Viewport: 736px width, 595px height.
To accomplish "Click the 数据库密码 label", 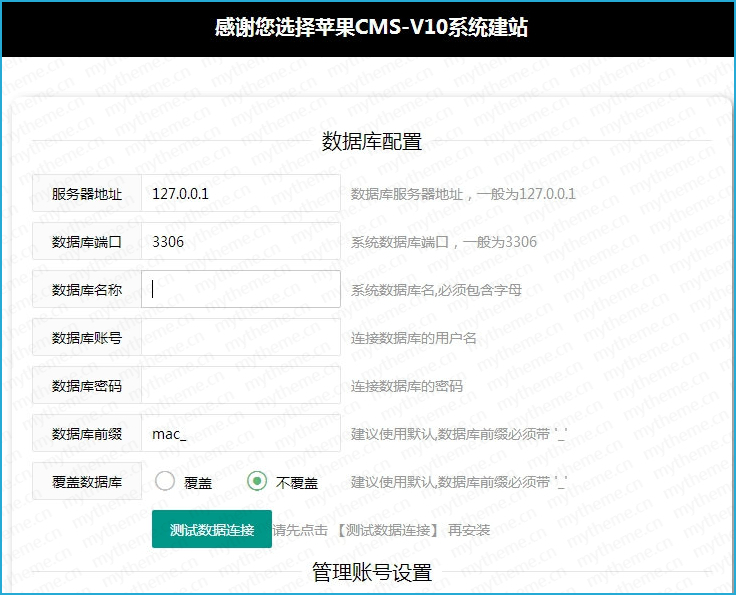I will tap(87, 385).
